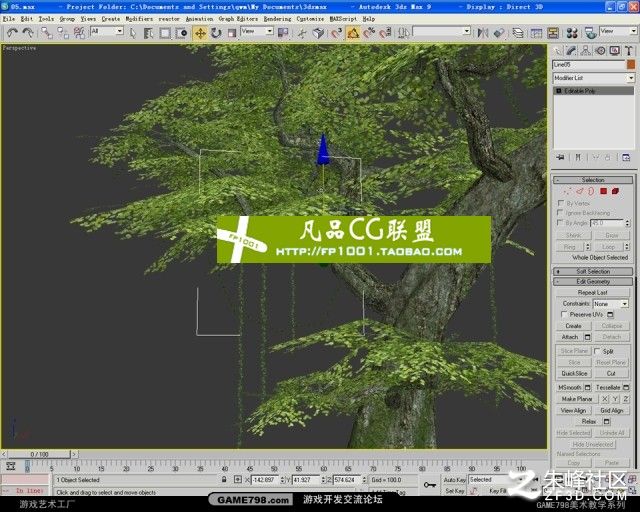Open render type View dropdown
This screenshot has width=640, height=512.
pyautogui.click(x=618, y=31)
